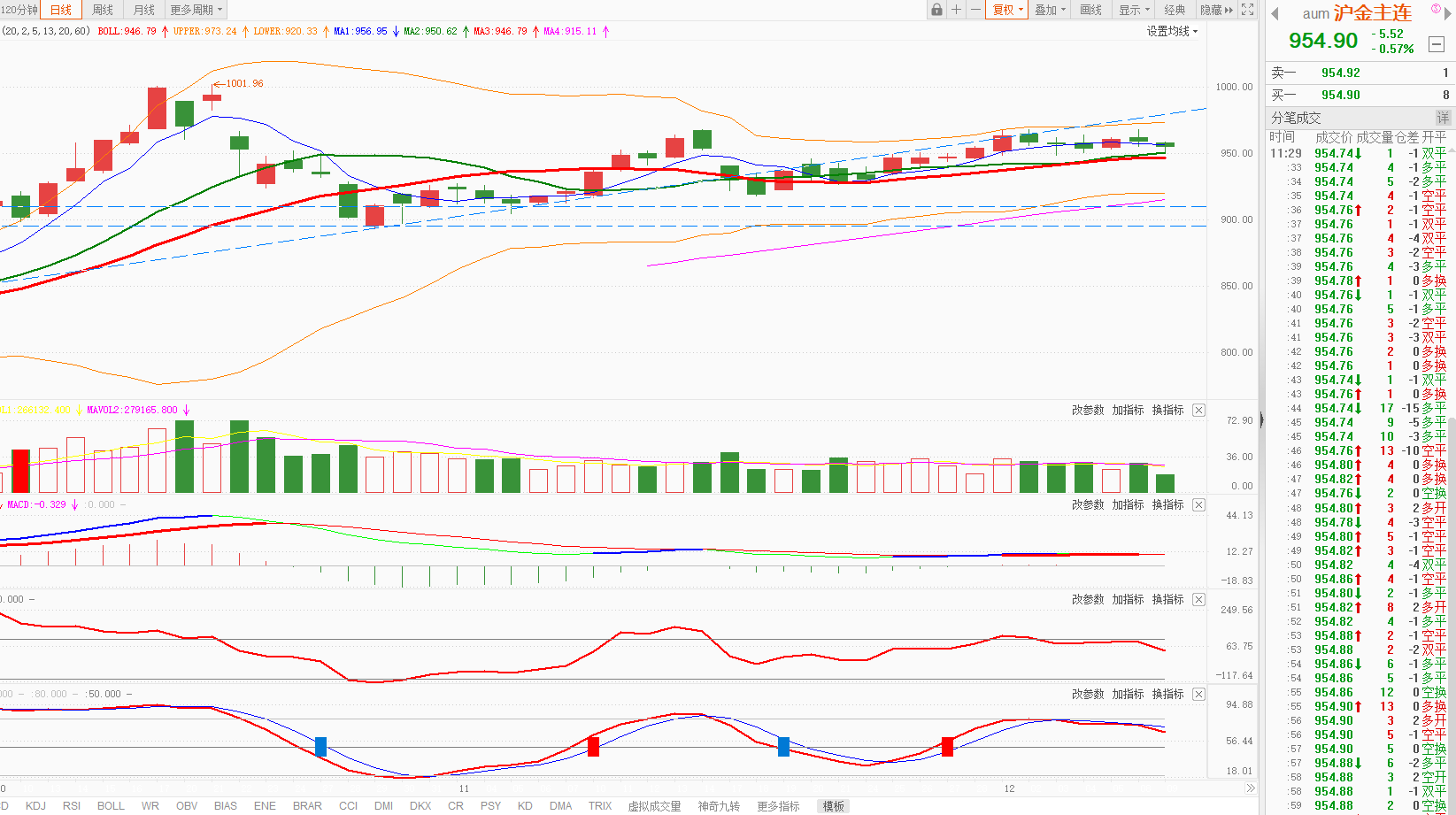Collapse the right side panel splitter arrow
The width and height of the screenshot is (1456, 815).
click(x=1262, y=420)
